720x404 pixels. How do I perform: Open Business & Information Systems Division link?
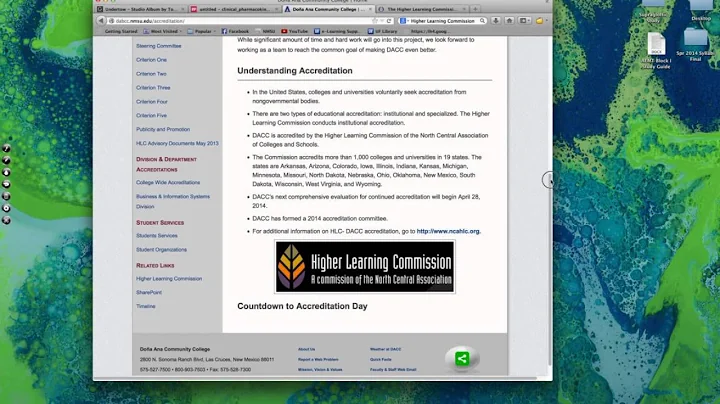pos(173,201)
